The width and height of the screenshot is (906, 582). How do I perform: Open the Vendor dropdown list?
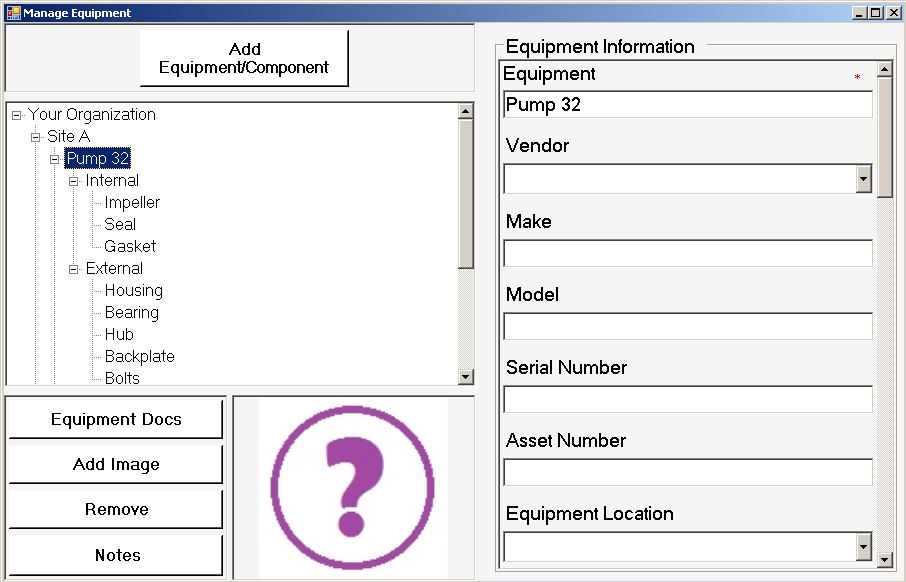pos(863,179)
